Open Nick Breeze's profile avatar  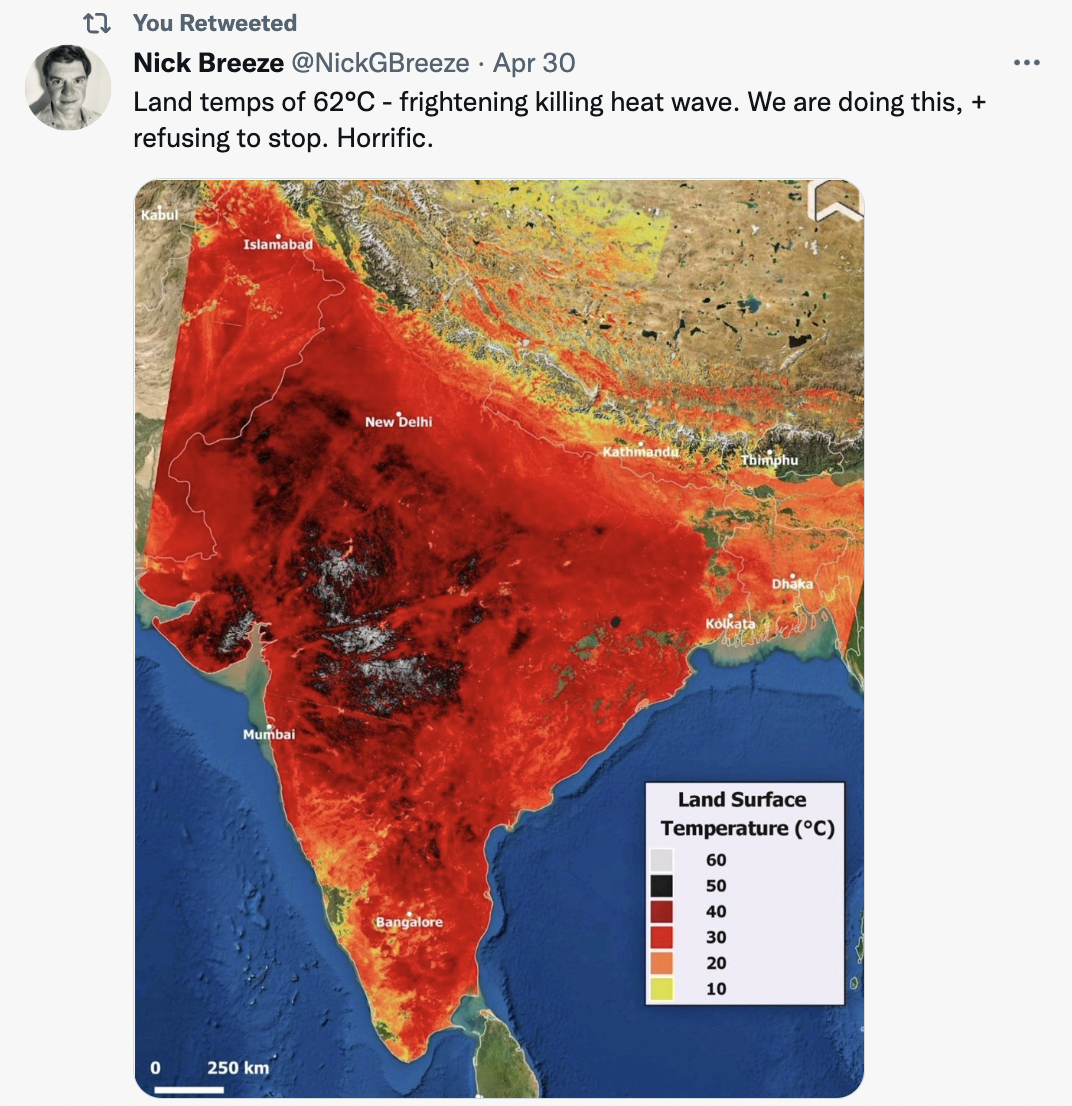[67, 87]
